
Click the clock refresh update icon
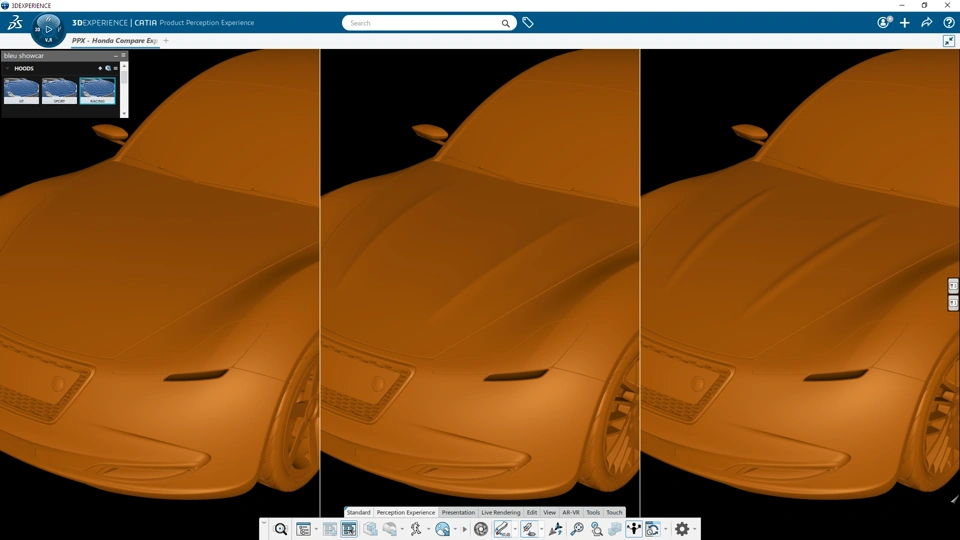pos(653,529)
